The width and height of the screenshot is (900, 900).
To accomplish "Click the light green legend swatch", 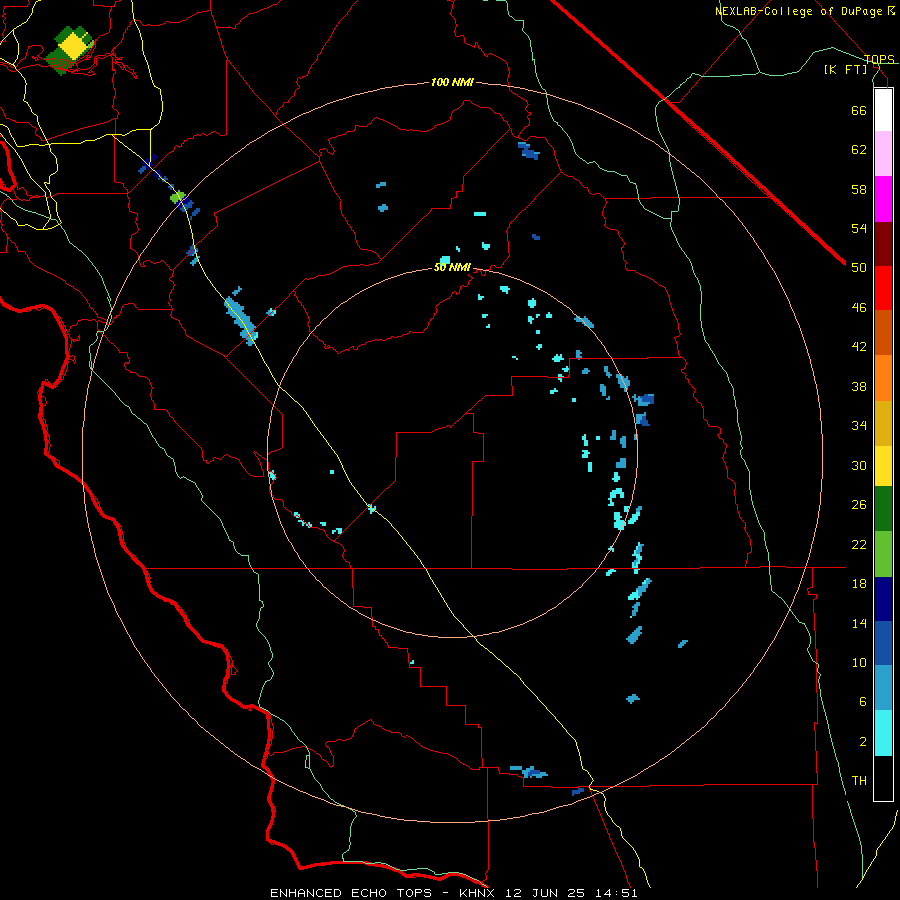I will point(883,554).
